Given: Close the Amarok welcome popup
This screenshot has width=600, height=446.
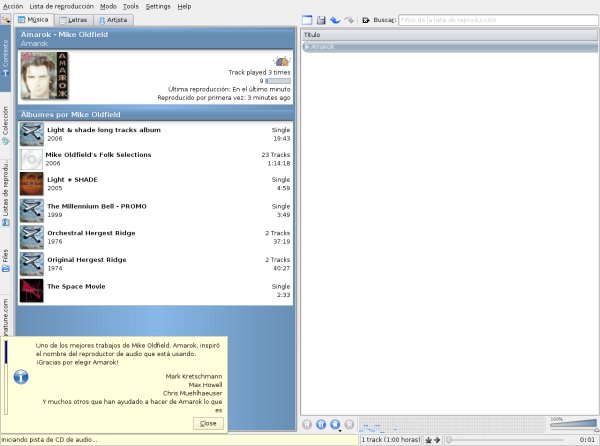Looking at the screenshot, I should pos(208,423).
